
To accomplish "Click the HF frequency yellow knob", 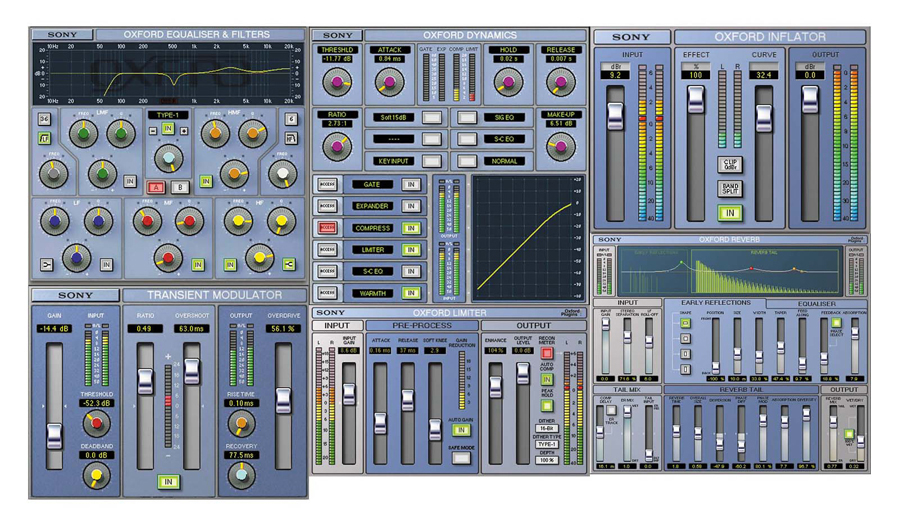I will click(x=238, y=221).
